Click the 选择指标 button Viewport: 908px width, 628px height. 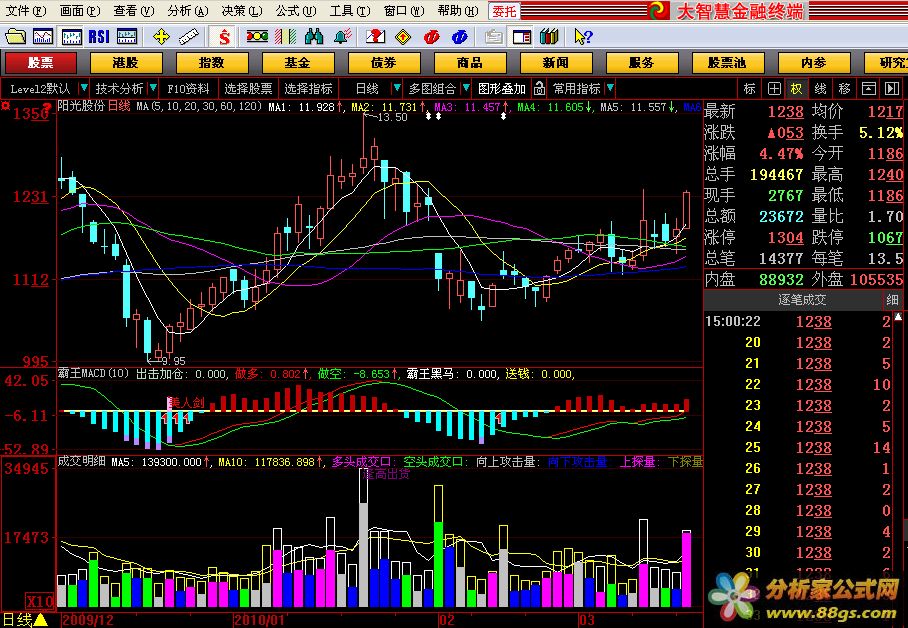[308, 89]
